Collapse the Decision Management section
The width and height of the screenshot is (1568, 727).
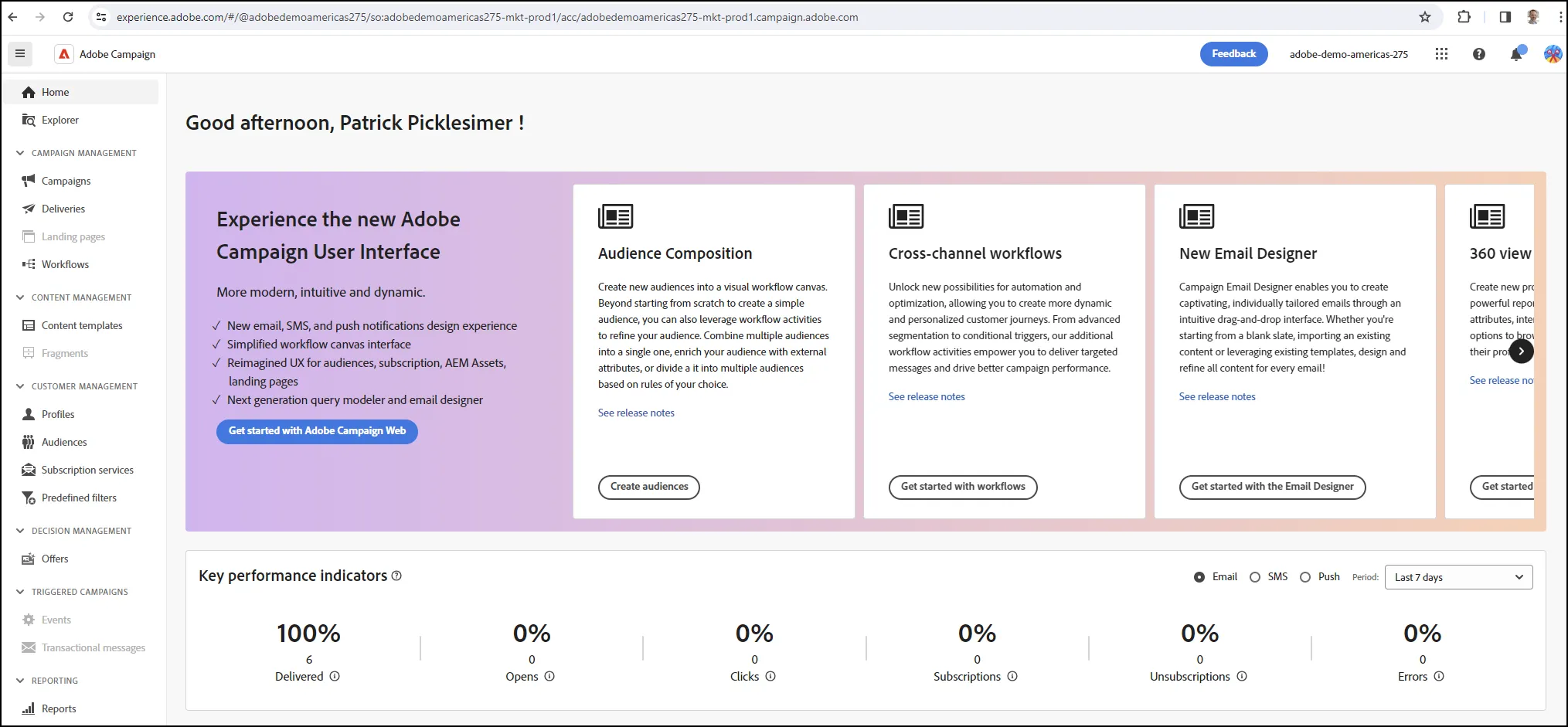click(20, 531)
